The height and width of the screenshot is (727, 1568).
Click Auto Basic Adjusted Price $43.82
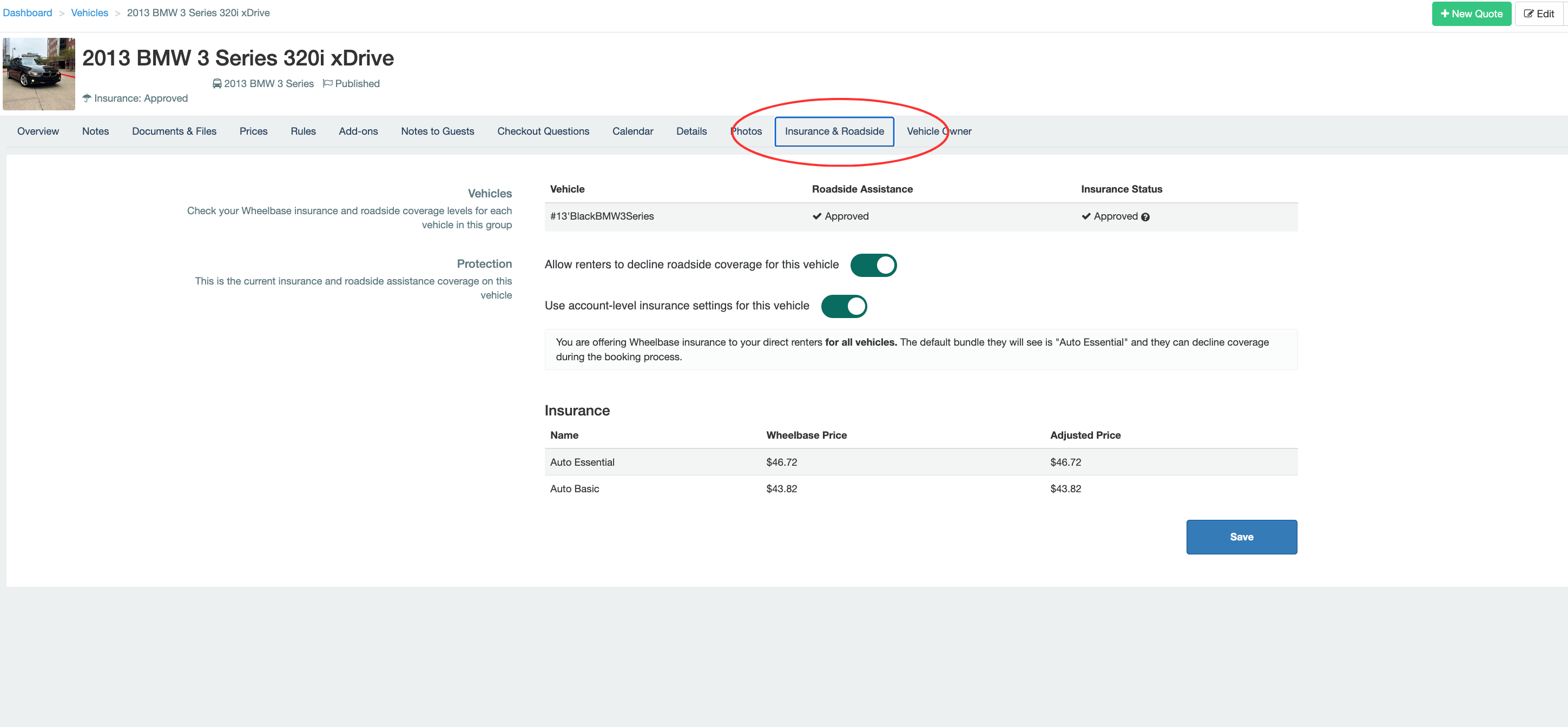pos(1066,489)
